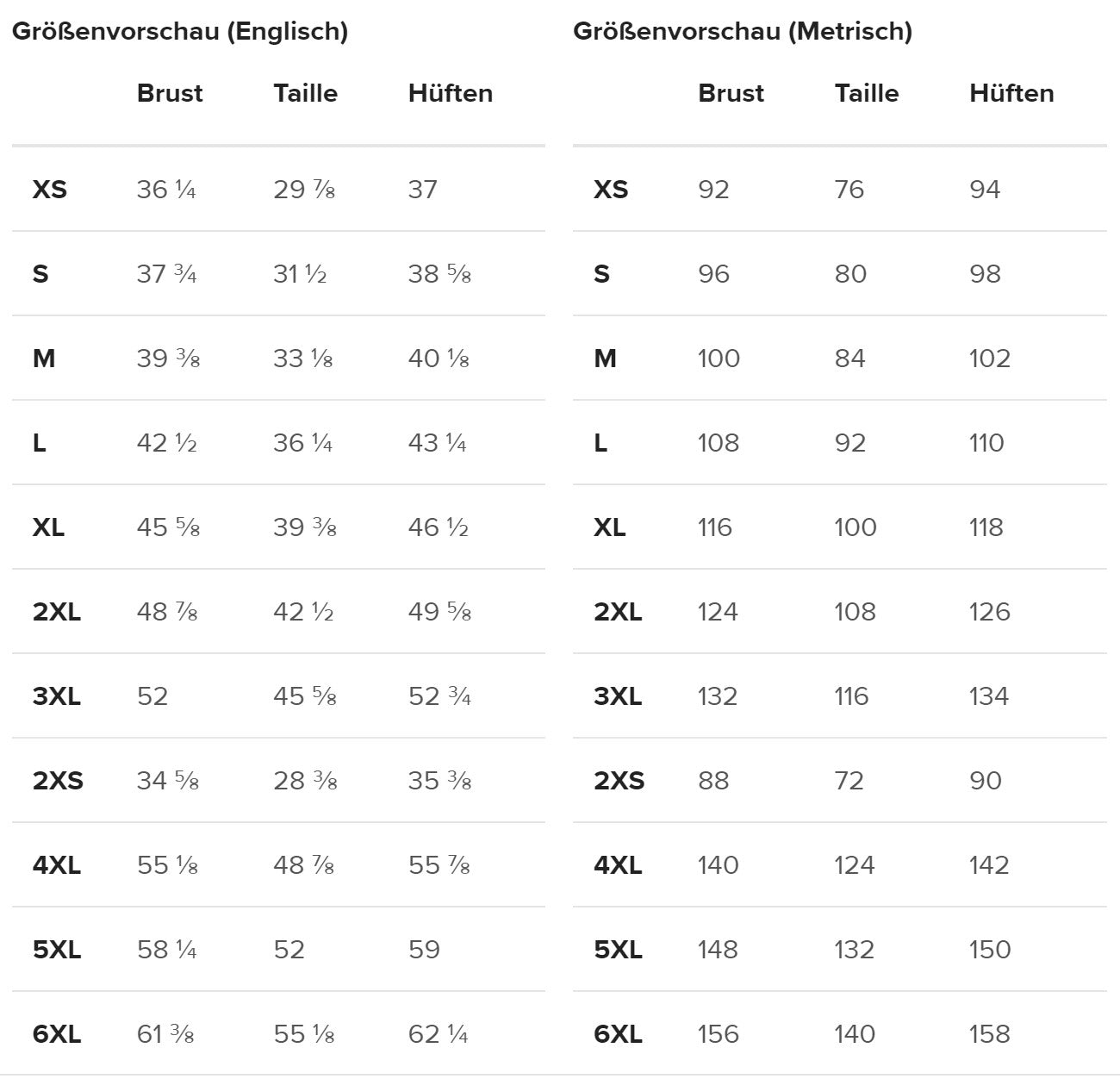The image size is (1120, 1079).
Task: Select the 2XS row label in metric table
Action: [x=619, y=781]
